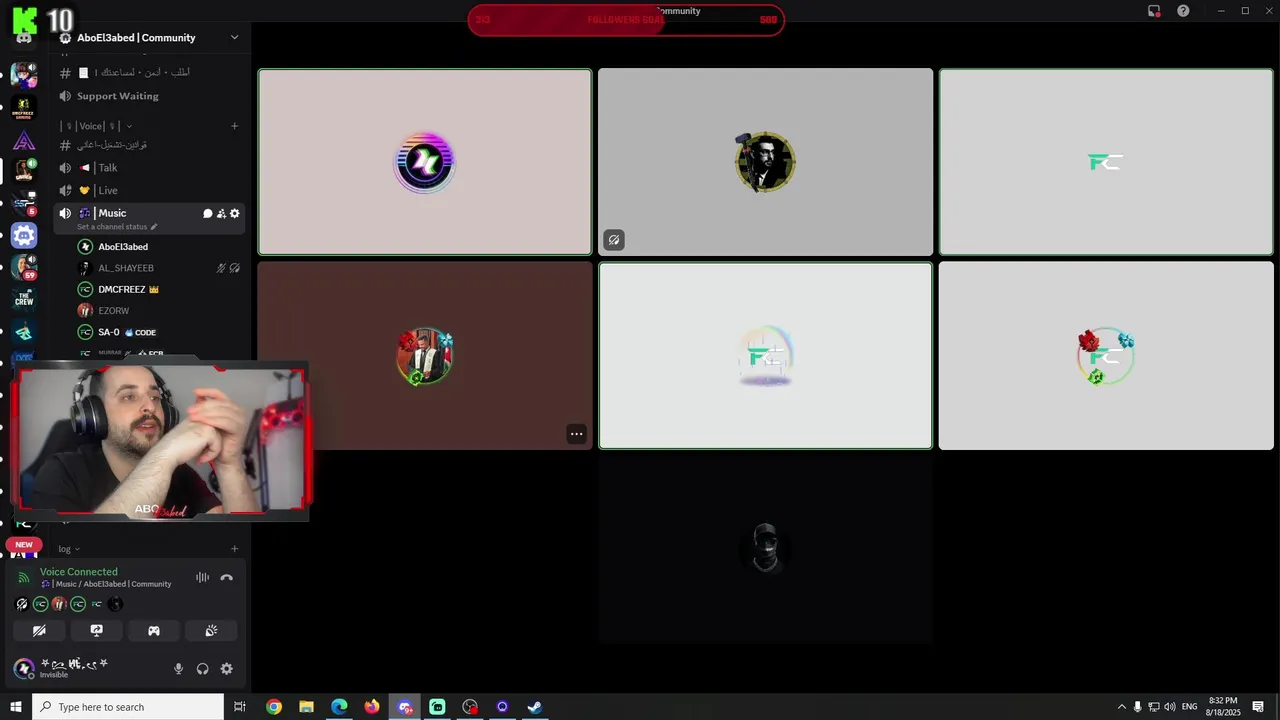Add a channel to the log category
The image size is (1280, 720).
coord(235,548)
